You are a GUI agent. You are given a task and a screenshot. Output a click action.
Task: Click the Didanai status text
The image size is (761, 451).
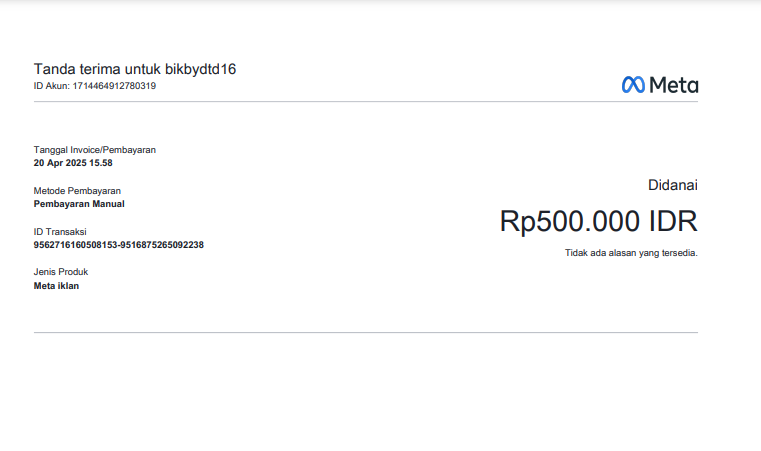point(672,185)
